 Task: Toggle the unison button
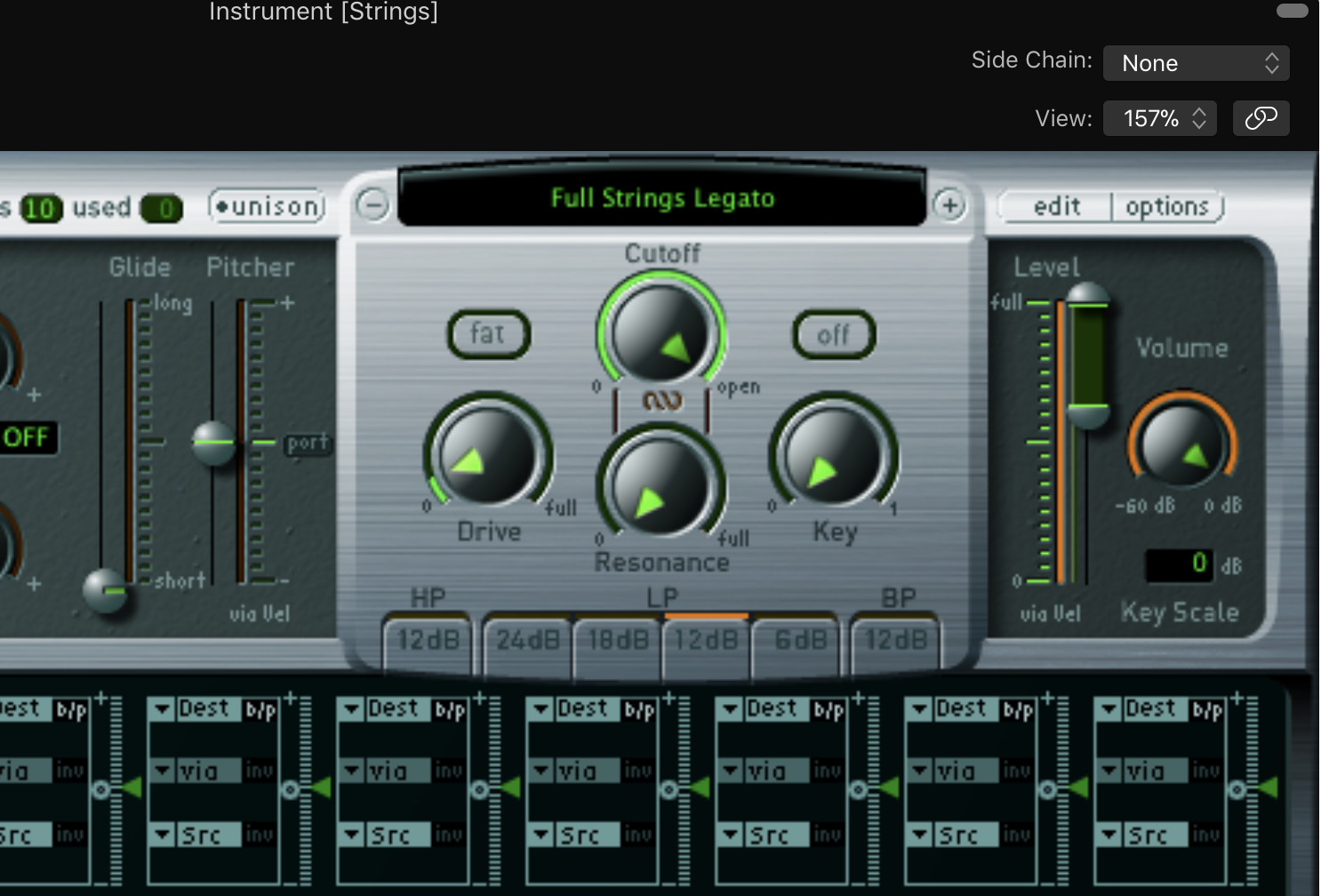268,206
